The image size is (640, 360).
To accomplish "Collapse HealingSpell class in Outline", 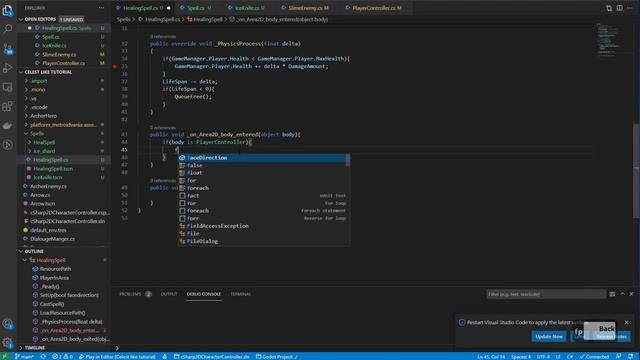I will (x=25, y=260).
